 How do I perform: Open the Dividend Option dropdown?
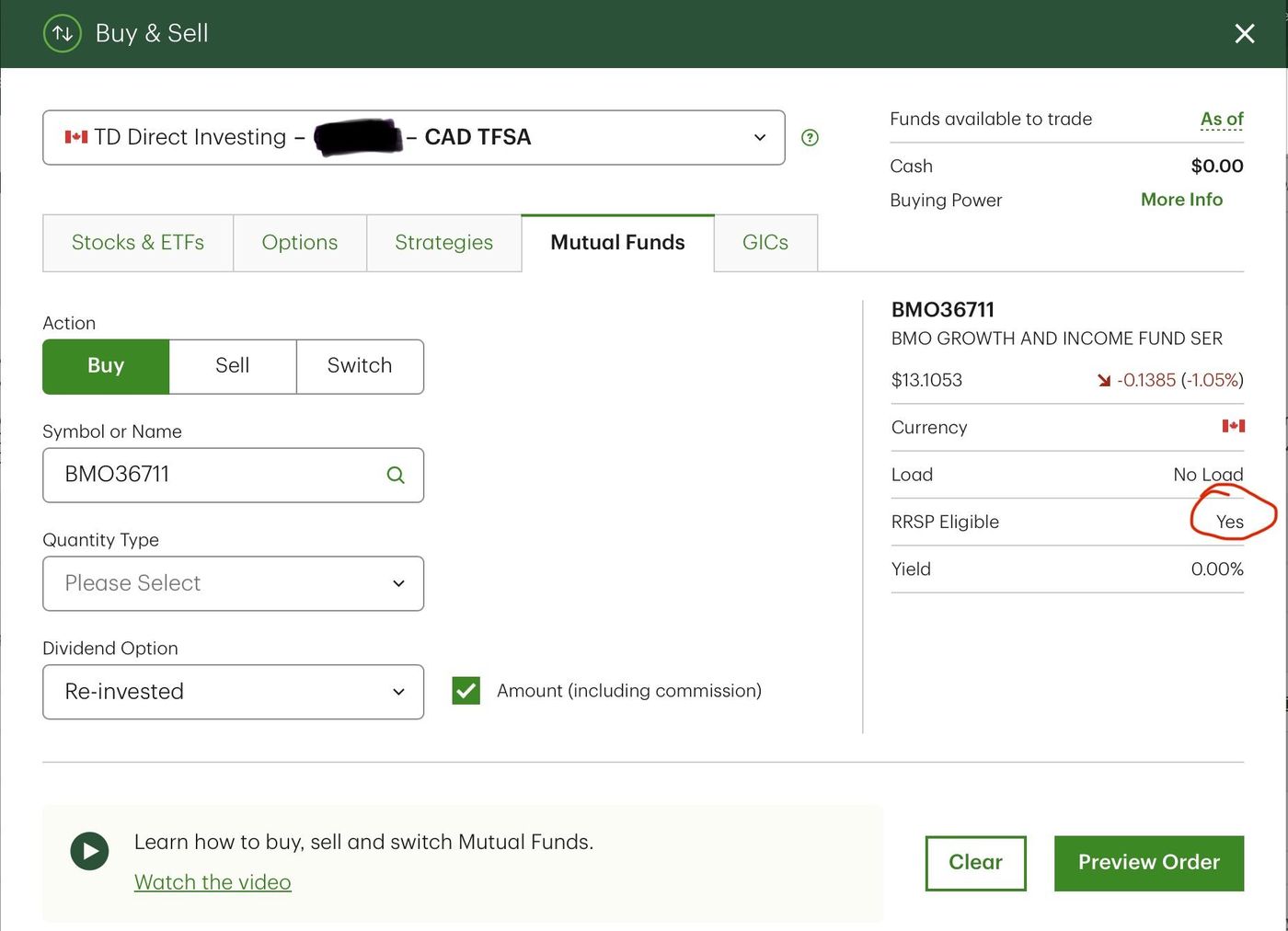234,692
